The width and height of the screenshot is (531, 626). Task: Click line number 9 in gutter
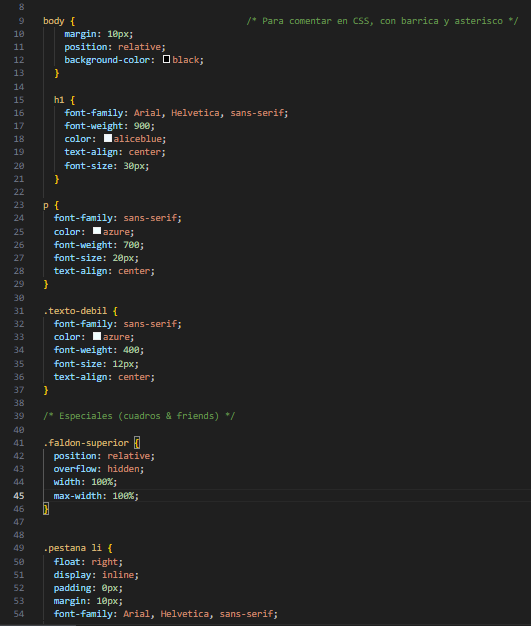tap(21, 21)
